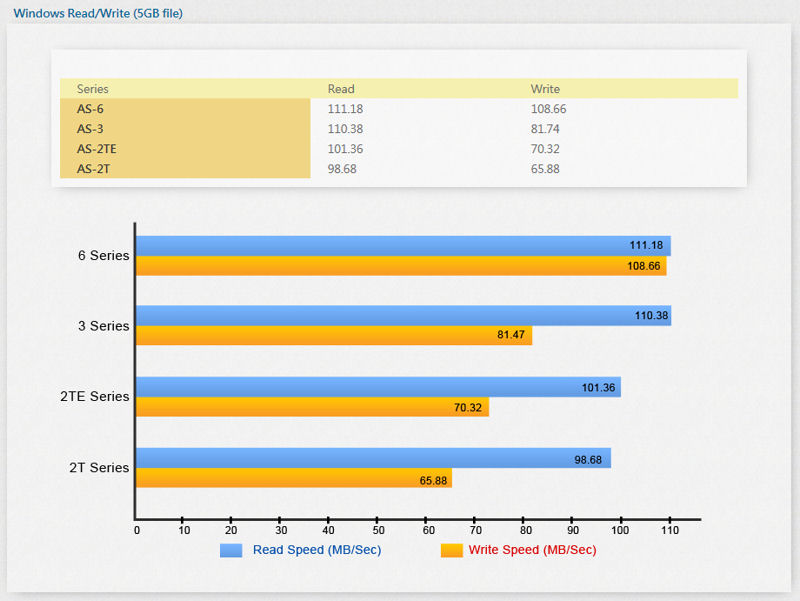Click the 'Write' column header
Image resolution: width=800 pixels, height=601 pixels.
click(545, 89)
